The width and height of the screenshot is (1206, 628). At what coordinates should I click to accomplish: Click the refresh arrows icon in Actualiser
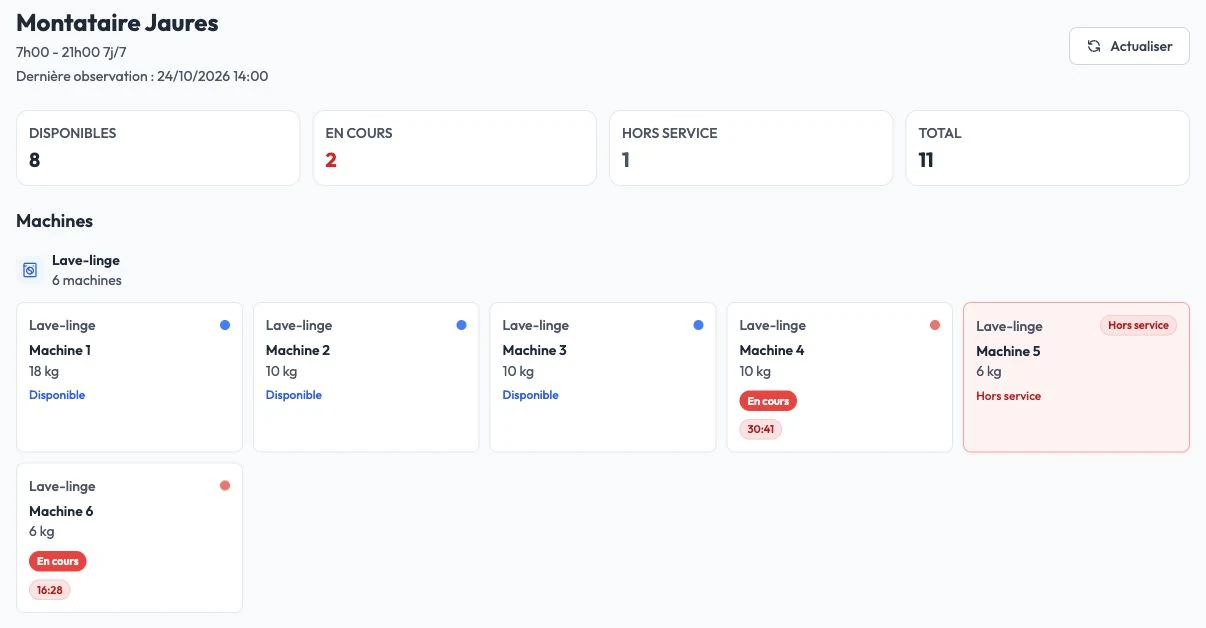click(x=1094, y=46)
